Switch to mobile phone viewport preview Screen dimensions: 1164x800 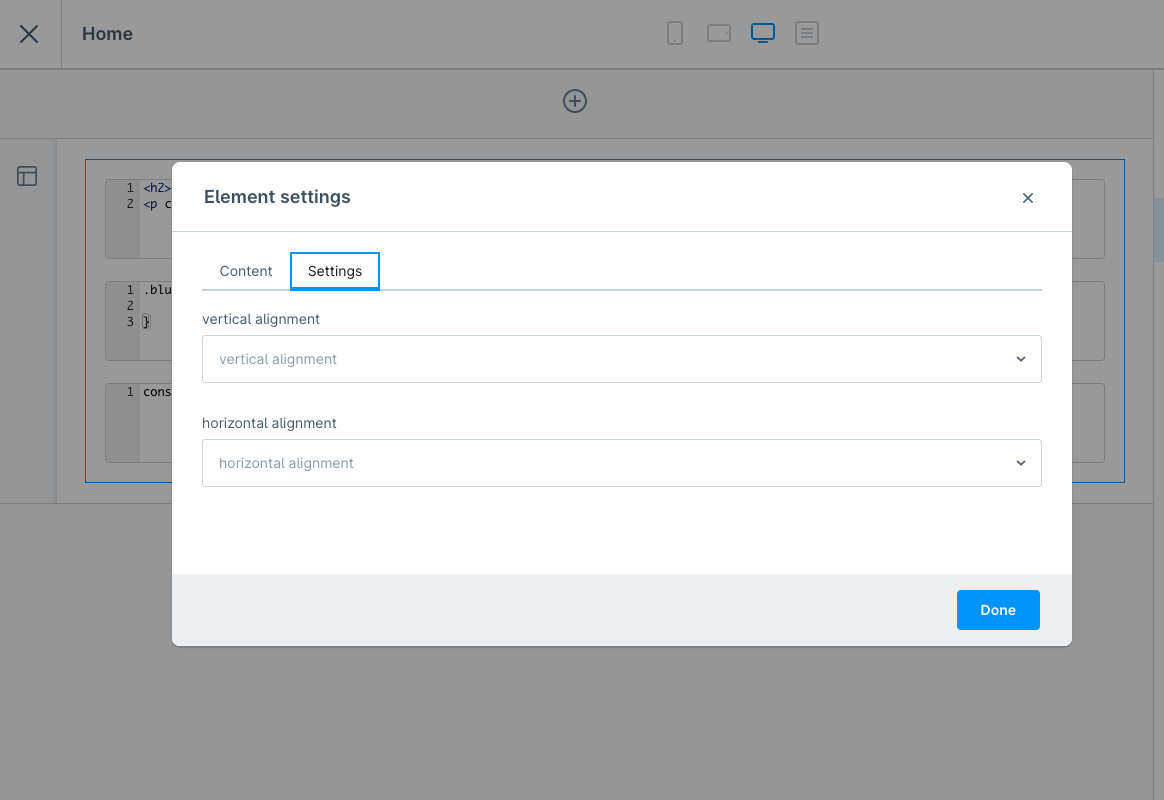675,34
